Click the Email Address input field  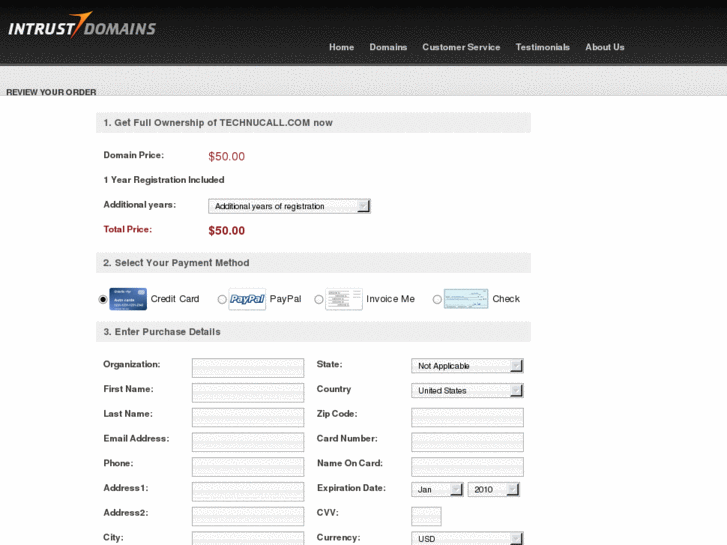248,442
